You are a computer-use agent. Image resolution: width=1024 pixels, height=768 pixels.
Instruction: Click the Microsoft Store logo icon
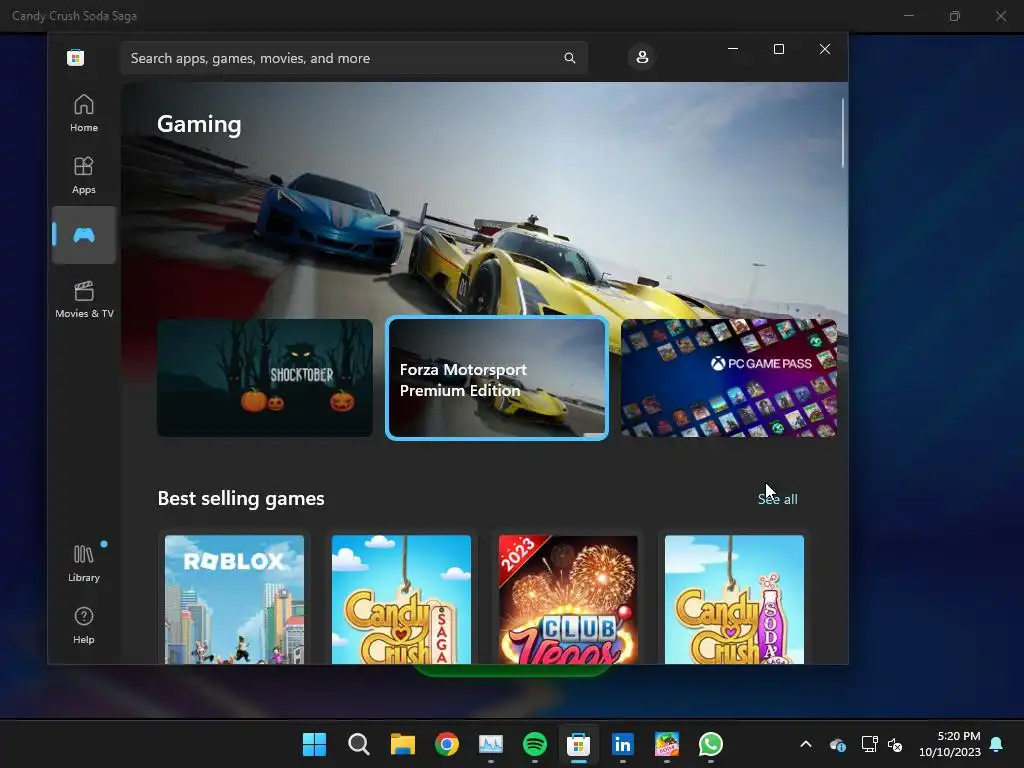tap(75, 57)
